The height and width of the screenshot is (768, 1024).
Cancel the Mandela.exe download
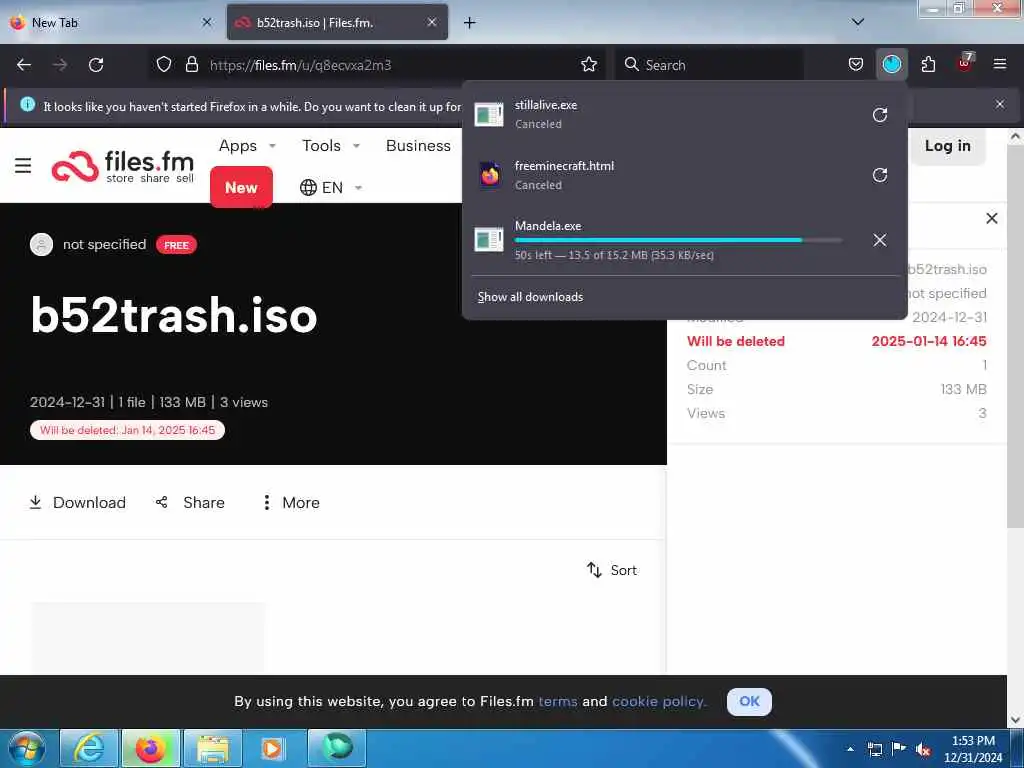(880, 240)
